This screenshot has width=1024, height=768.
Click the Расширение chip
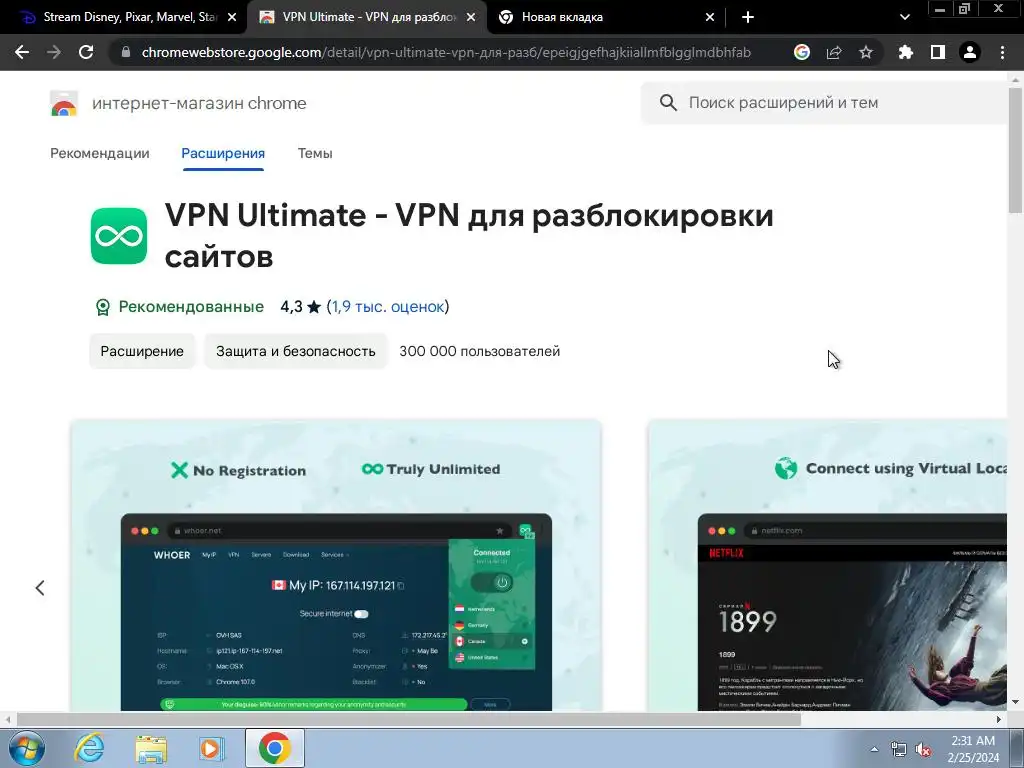tap(142, 351)
